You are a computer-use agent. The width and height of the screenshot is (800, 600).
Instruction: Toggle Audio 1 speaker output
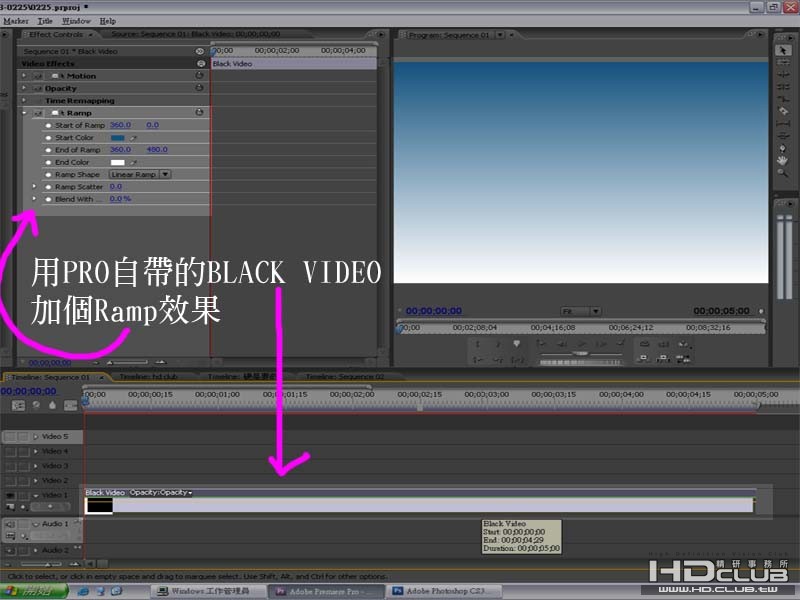10,524
